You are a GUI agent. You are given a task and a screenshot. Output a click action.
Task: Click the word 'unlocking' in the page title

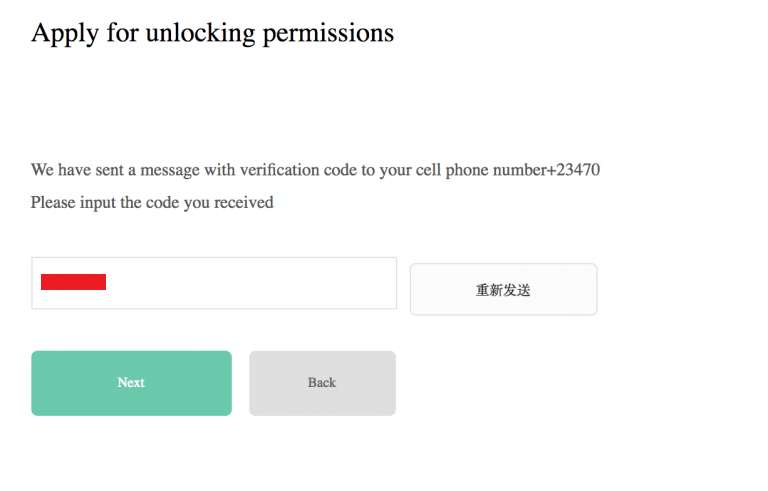(200, 32)
